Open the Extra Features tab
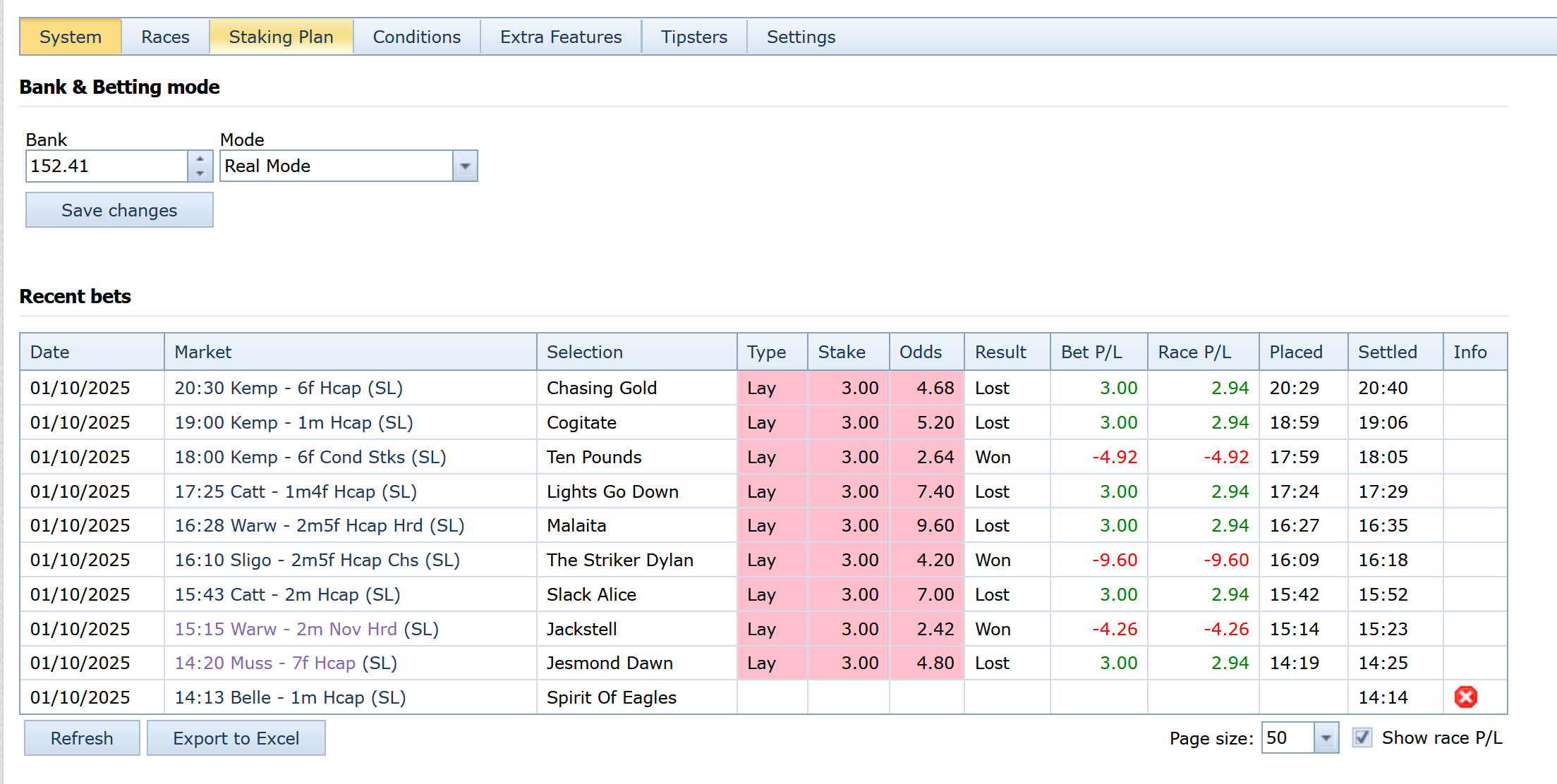 tap(560, 37)
